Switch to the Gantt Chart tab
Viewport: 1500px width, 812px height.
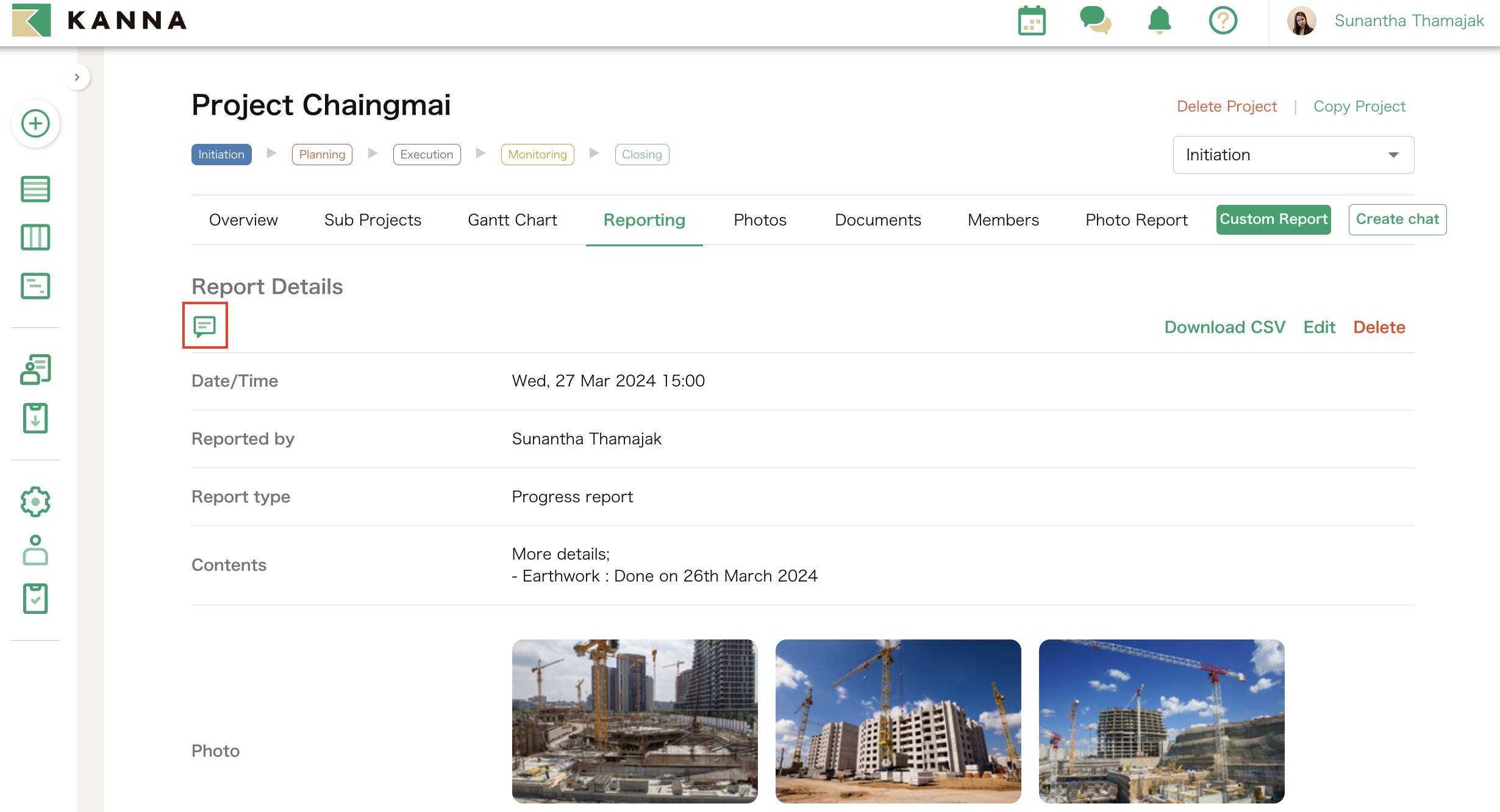(x=512, y=220)
